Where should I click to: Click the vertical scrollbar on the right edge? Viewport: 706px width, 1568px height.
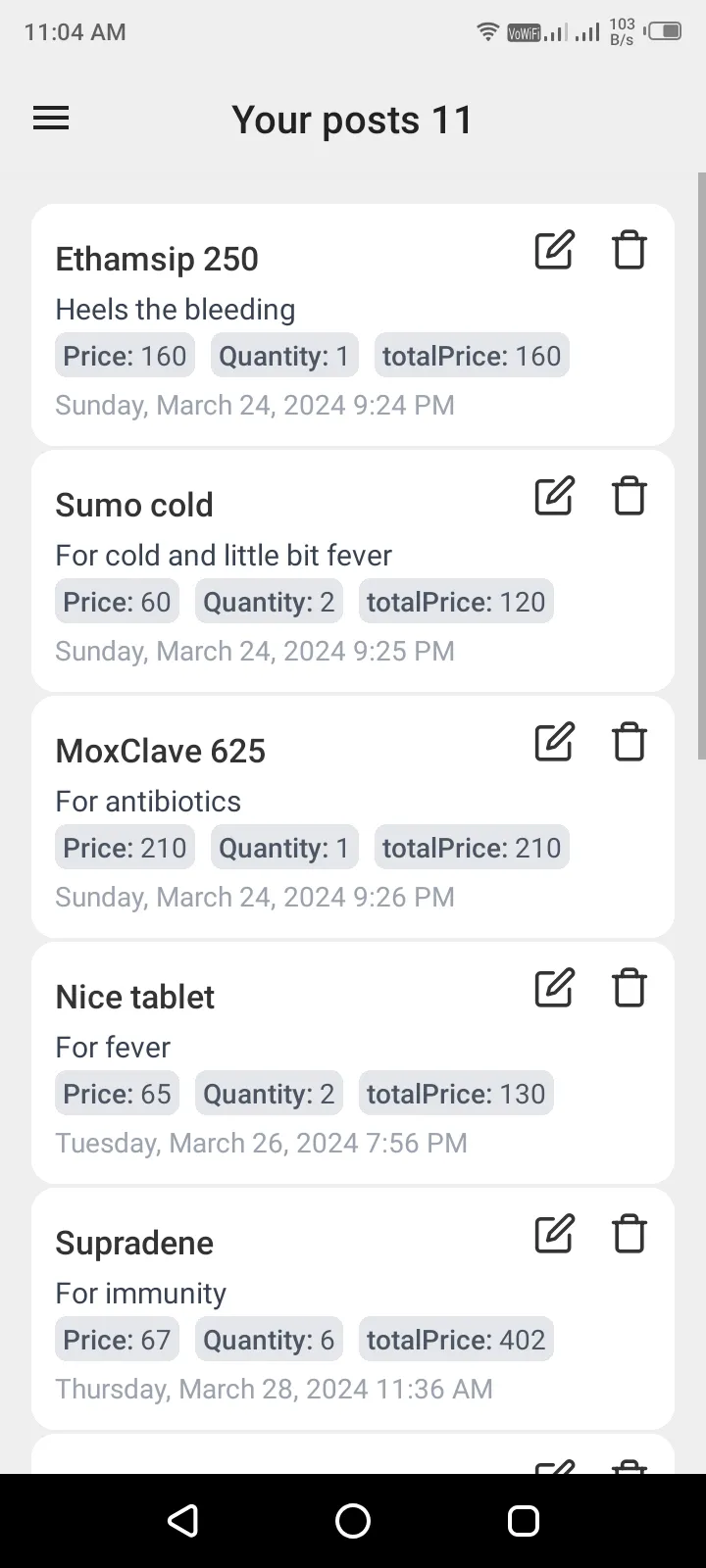pyautogui.click(x=701, y=465)
